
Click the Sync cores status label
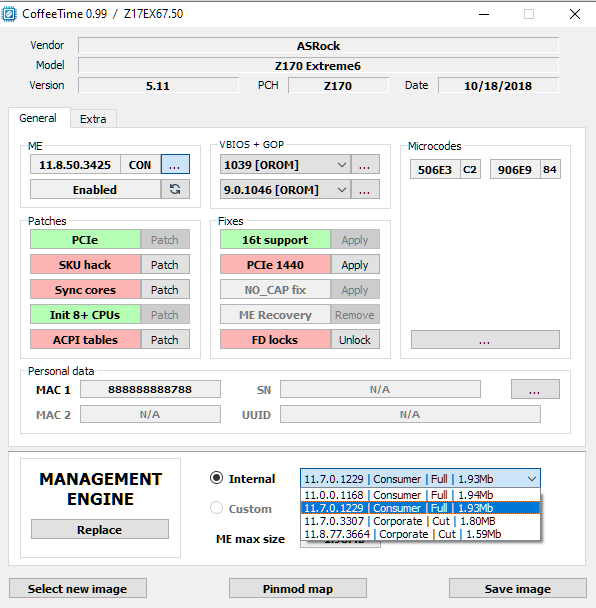(x=85, y=289)
